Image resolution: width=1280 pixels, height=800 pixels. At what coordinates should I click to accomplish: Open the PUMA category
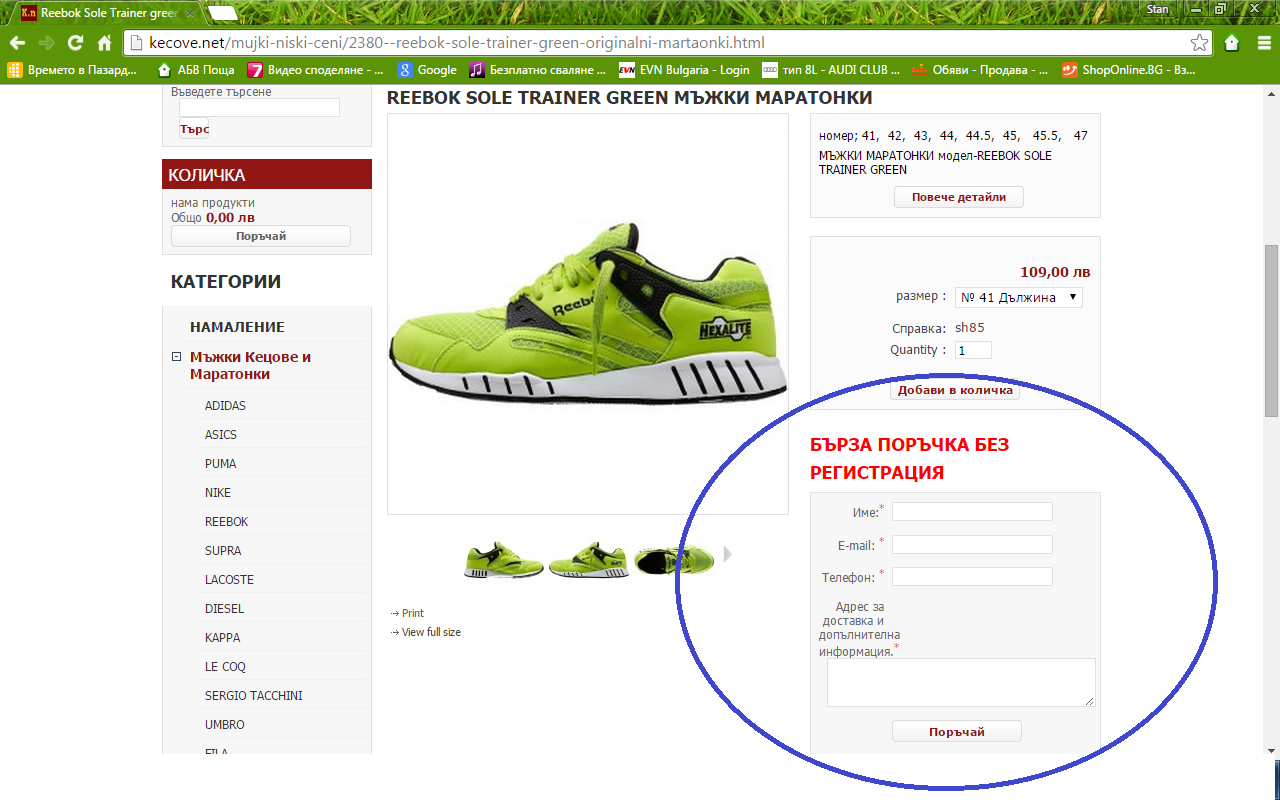[220, 464]
